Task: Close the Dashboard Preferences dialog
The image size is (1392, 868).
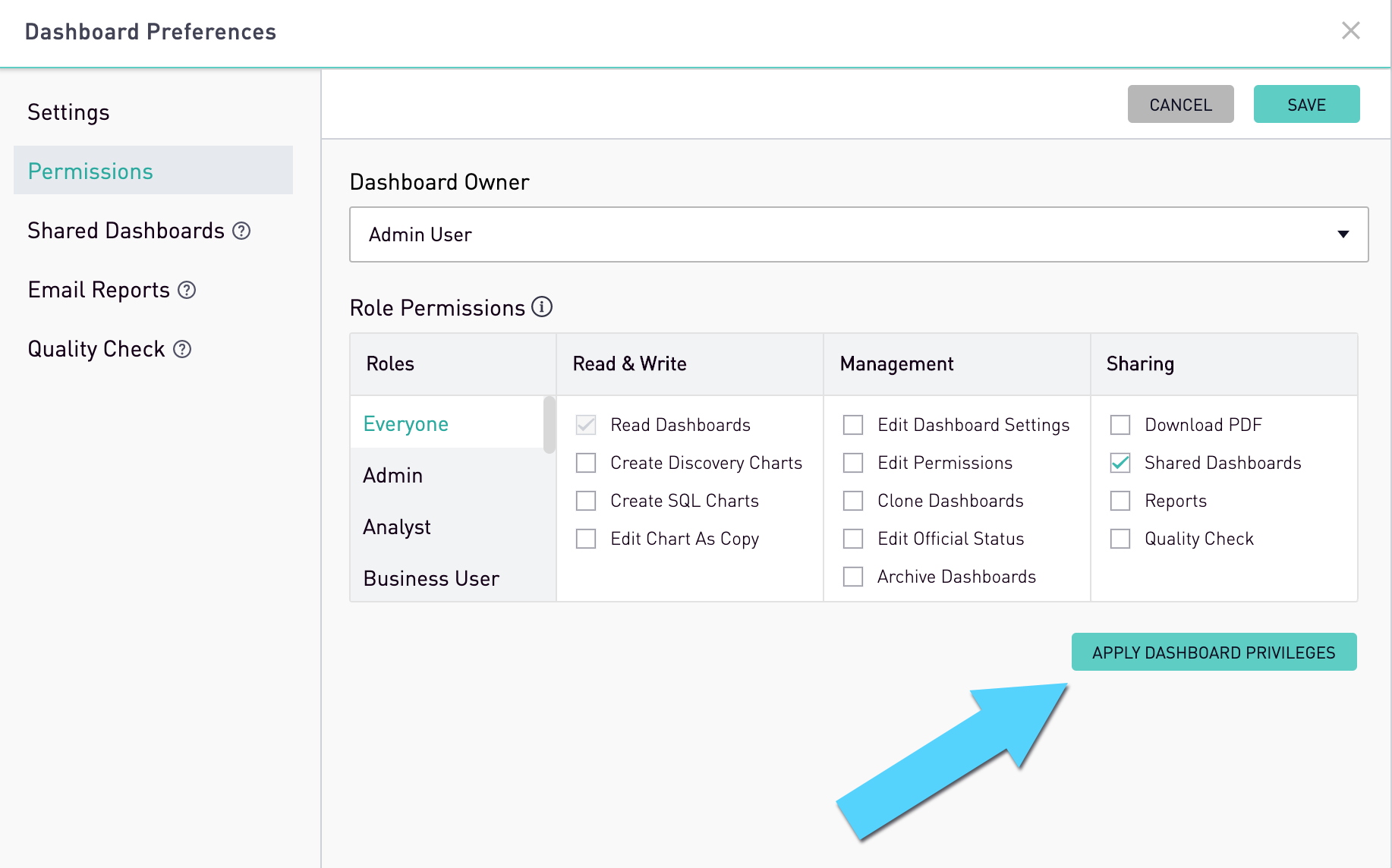Action: (x=1350, y=30)
